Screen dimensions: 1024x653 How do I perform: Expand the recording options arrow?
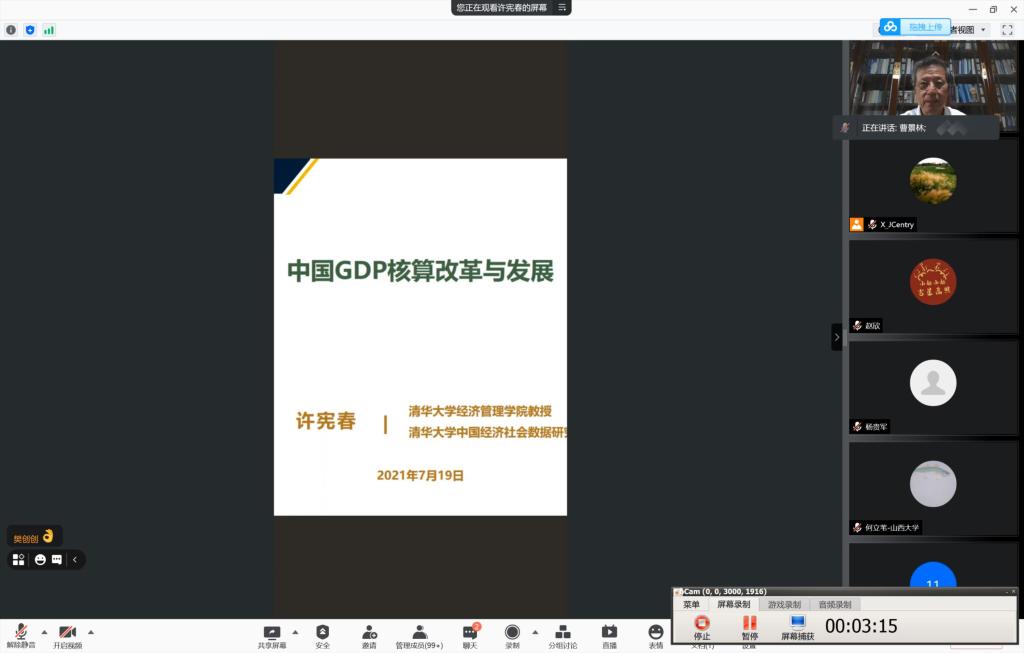pos(536,632)
